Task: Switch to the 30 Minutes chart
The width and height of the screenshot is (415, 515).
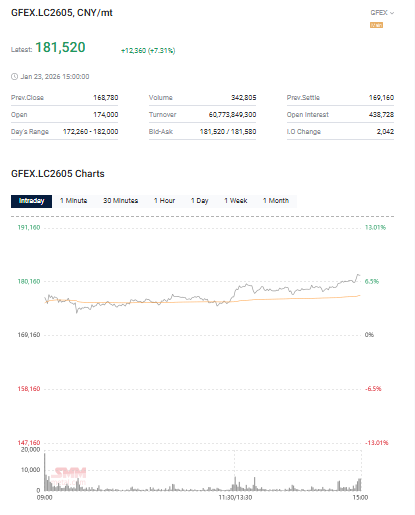Action: point(120,201)
